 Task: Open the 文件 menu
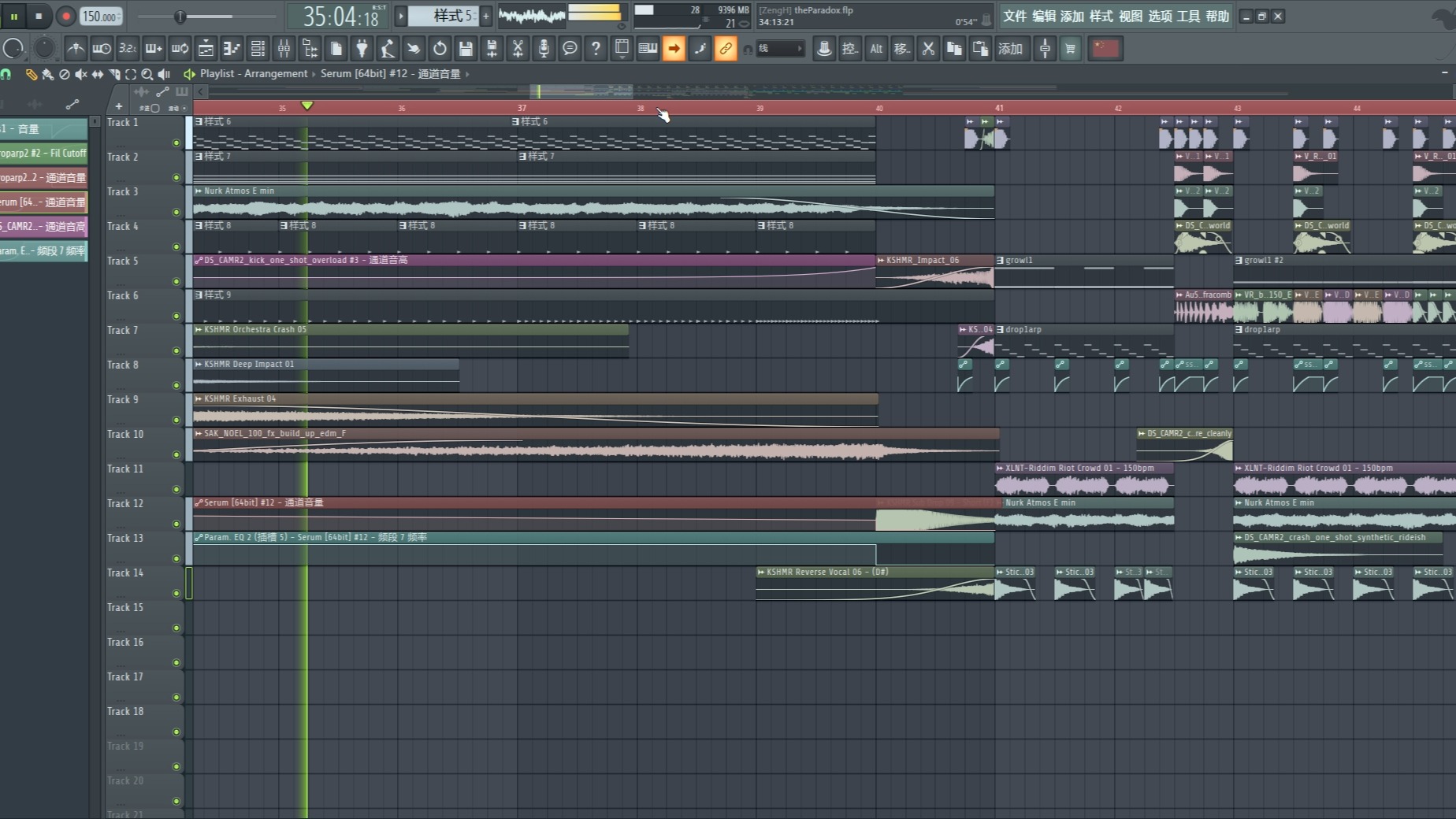coord(1015,16)
